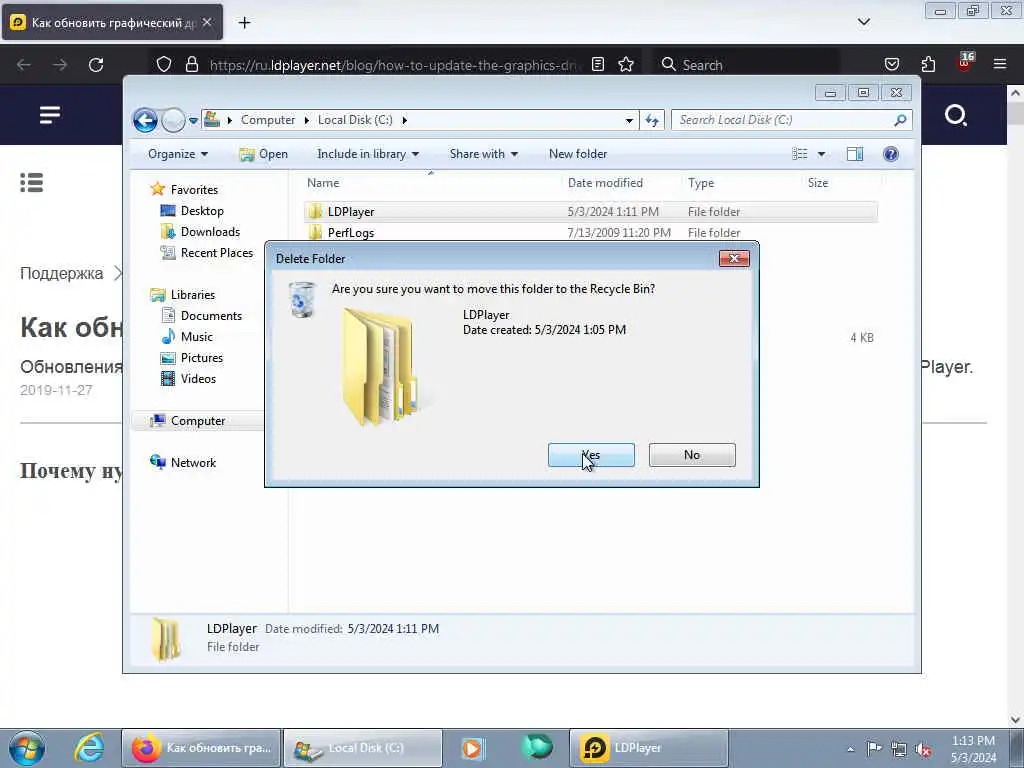Open the Firefox application hamburger menu
The image size is (1024, 768).
1000,64
